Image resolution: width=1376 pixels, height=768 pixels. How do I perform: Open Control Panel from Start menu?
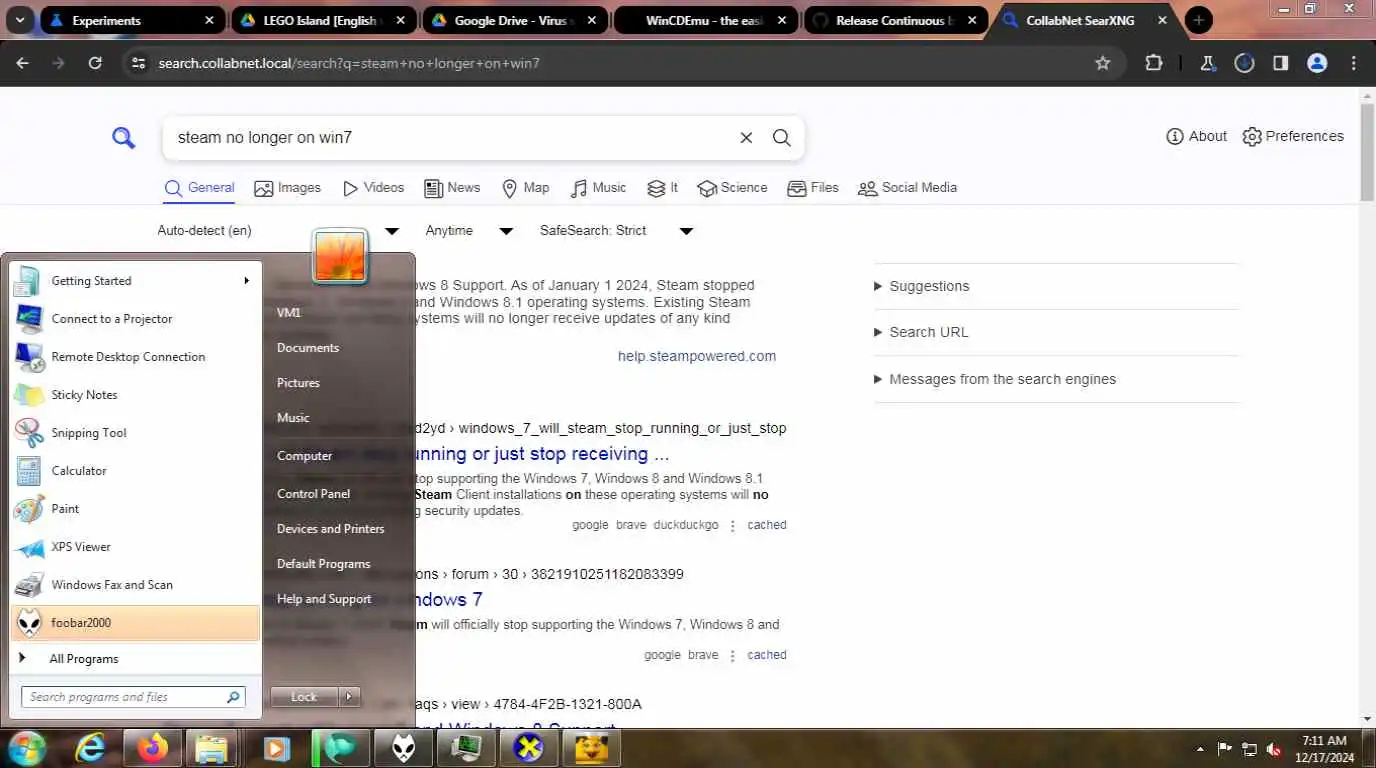tap(313, 494)
